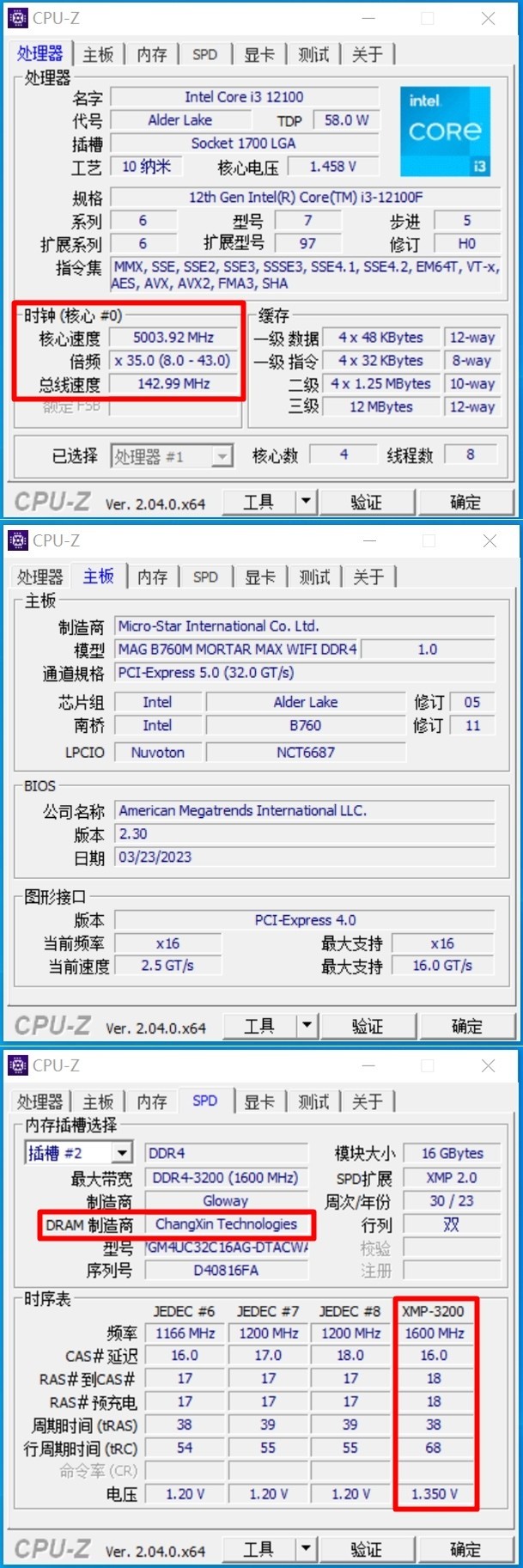Click the serial number D40816FA

click(226, 1271)
